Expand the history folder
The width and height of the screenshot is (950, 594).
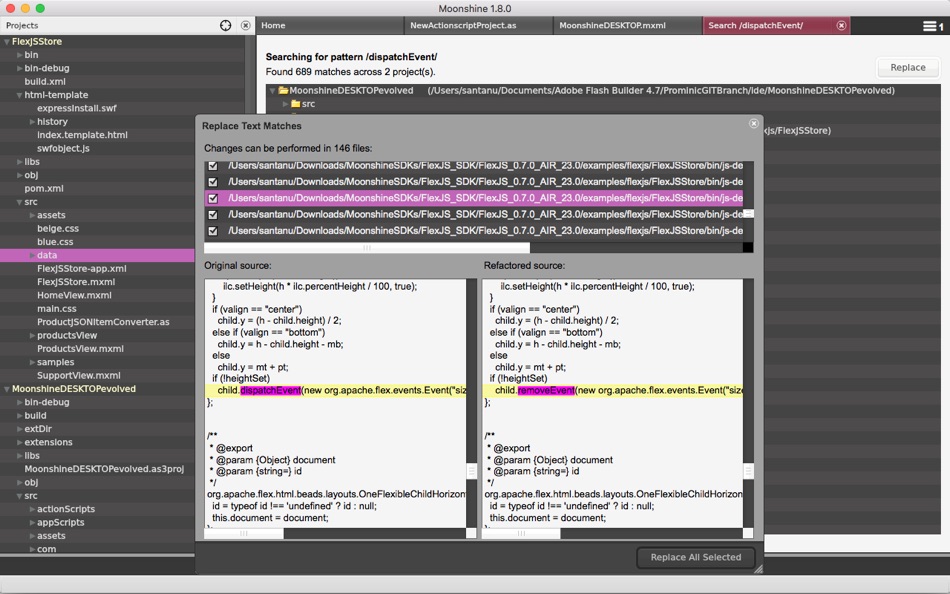(32, 122)
